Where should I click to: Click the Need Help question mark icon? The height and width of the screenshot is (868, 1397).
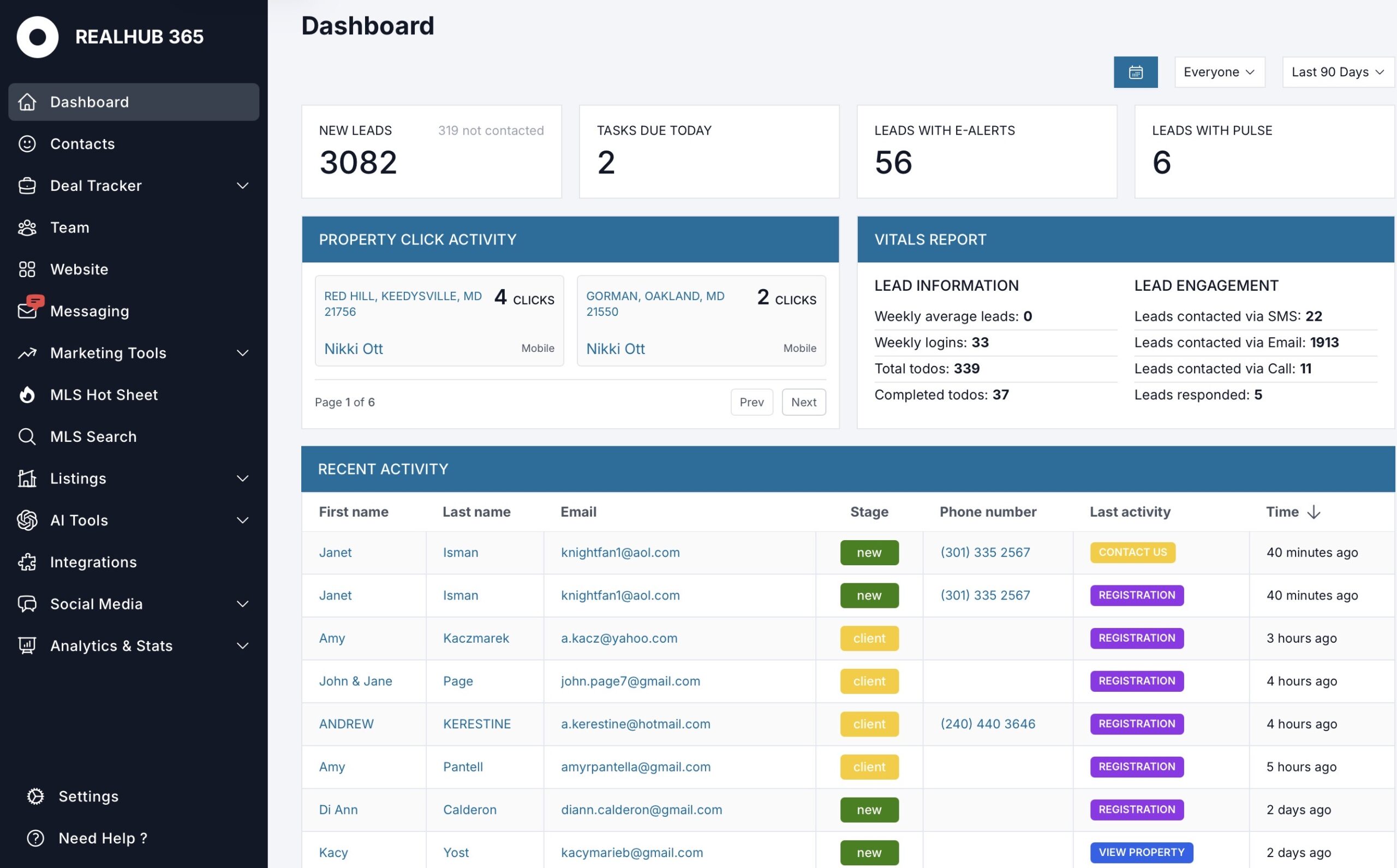tap(35, 838)
